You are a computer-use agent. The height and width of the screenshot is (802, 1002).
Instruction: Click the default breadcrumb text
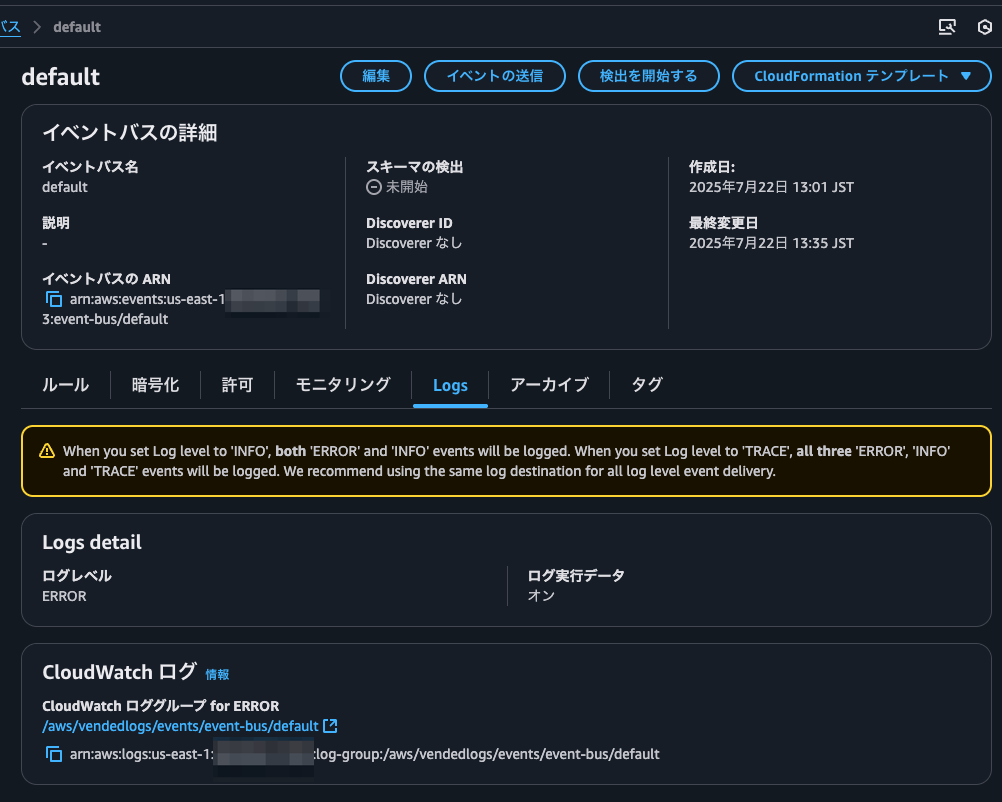click(77, 27)
